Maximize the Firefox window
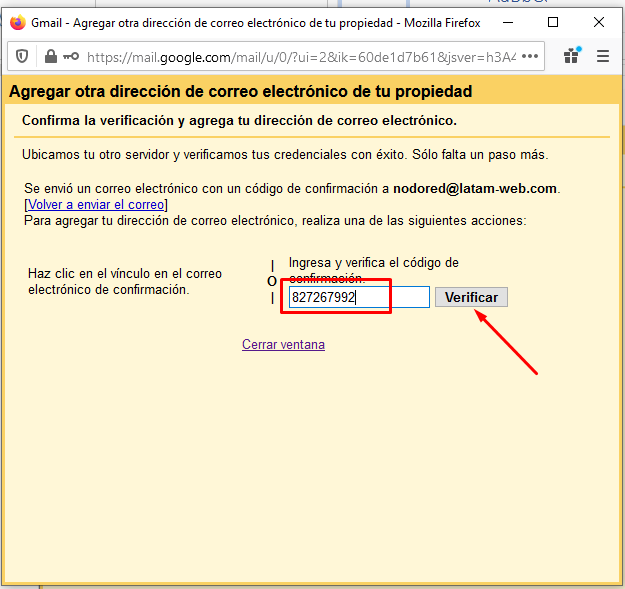This screenshot has height=589, width=625. pos(553,22)
